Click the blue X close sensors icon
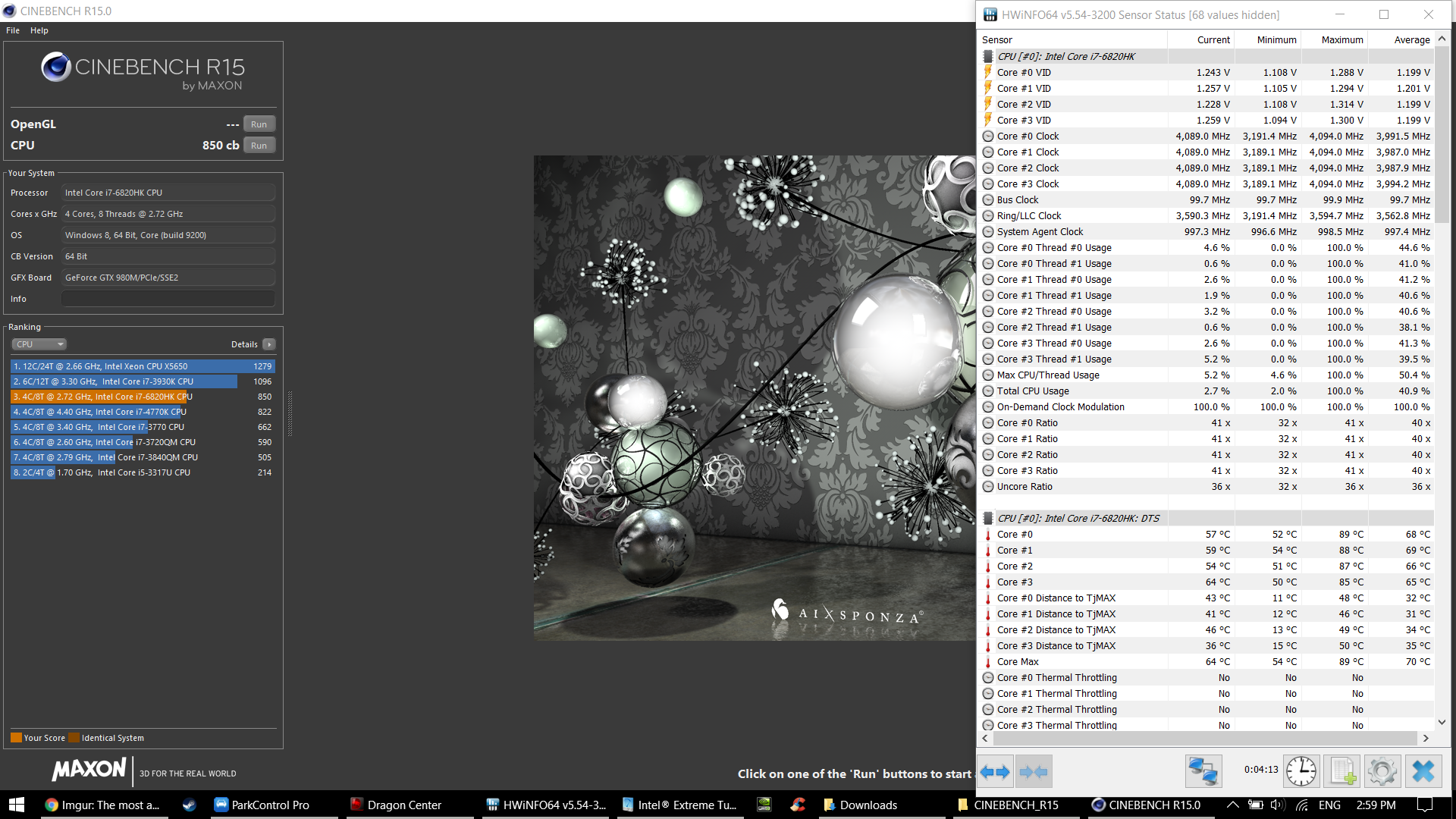1456x819 pixels. pos(1423,772)
